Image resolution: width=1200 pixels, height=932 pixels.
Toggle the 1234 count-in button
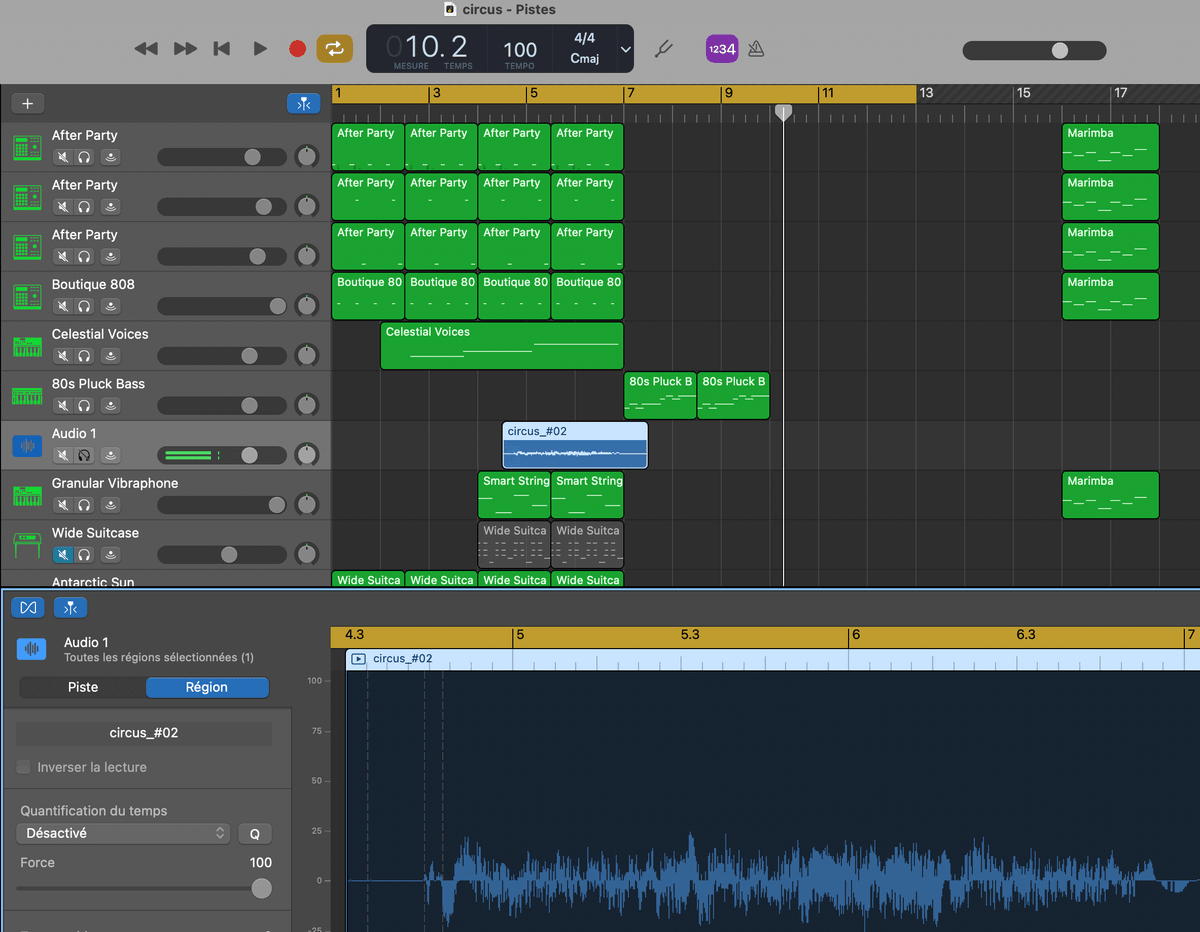[x=721, y=48]
